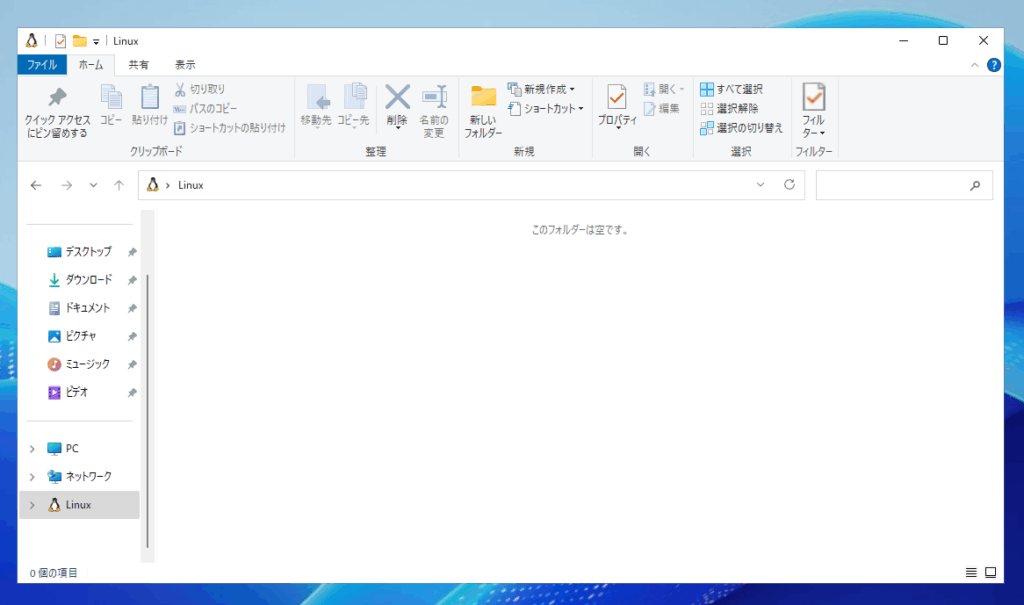Screen dimensions: 1024x605
Task: Open ダウンロード in the navigation pane
Action: (x=88, y=280)
